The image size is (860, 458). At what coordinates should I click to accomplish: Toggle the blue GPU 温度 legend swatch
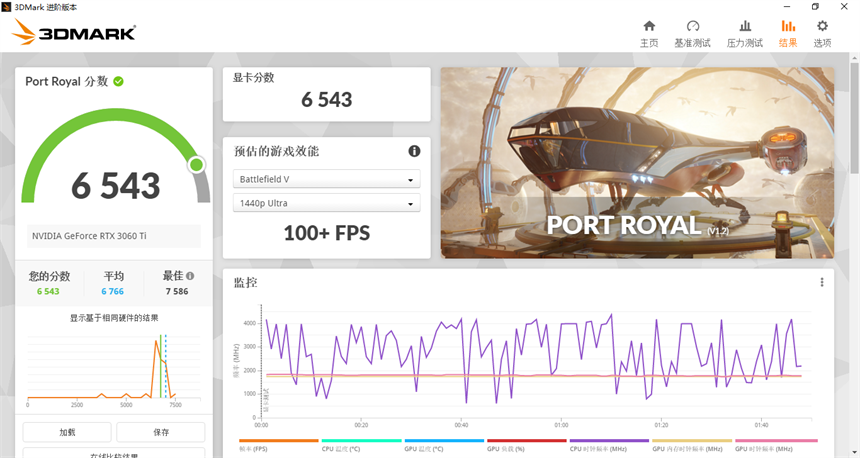point(444,440)
